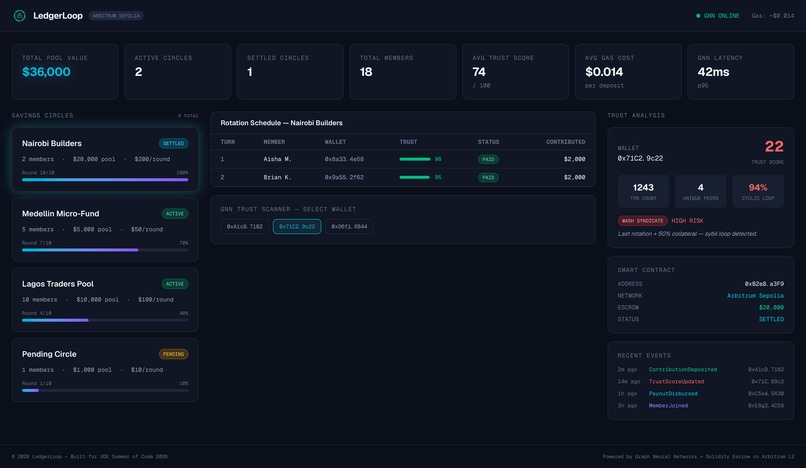Open the ContributionDeposited recent event
Viewport: 806px width, 468px height.
point(683,370)
